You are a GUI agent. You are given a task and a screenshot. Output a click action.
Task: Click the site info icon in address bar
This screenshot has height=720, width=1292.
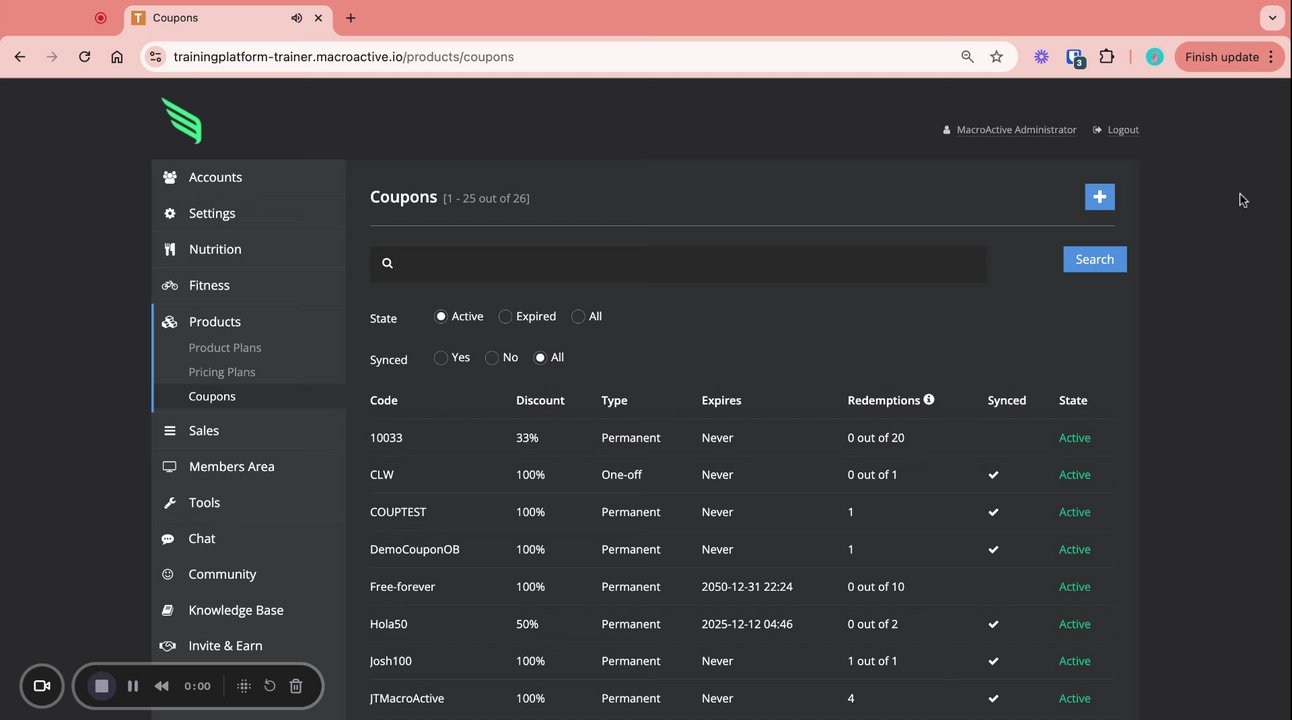tap(155, 57)
